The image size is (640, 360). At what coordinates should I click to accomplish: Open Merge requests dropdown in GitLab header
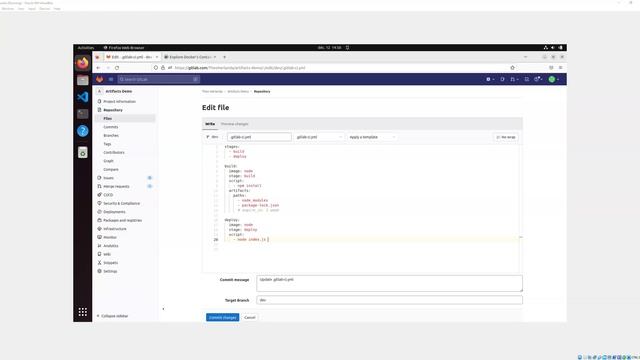click(x=514, y=79)
